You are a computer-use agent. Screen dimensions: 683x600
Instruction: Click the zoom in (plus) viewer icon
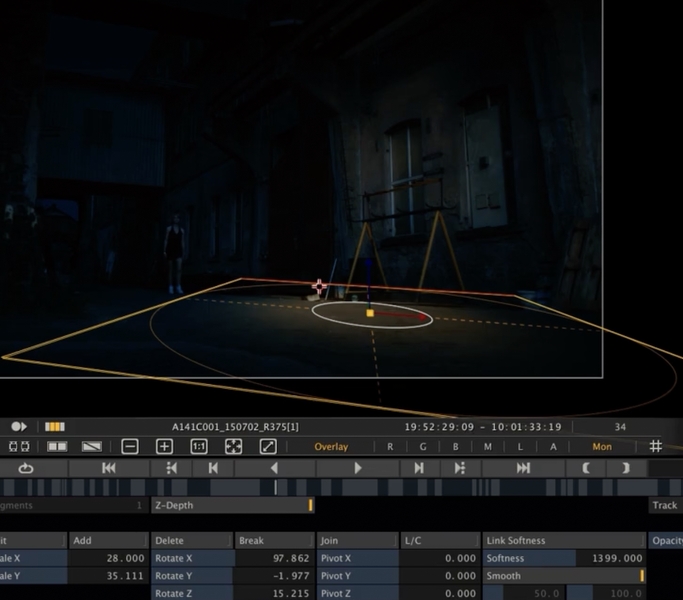click(x=164, y=447)
